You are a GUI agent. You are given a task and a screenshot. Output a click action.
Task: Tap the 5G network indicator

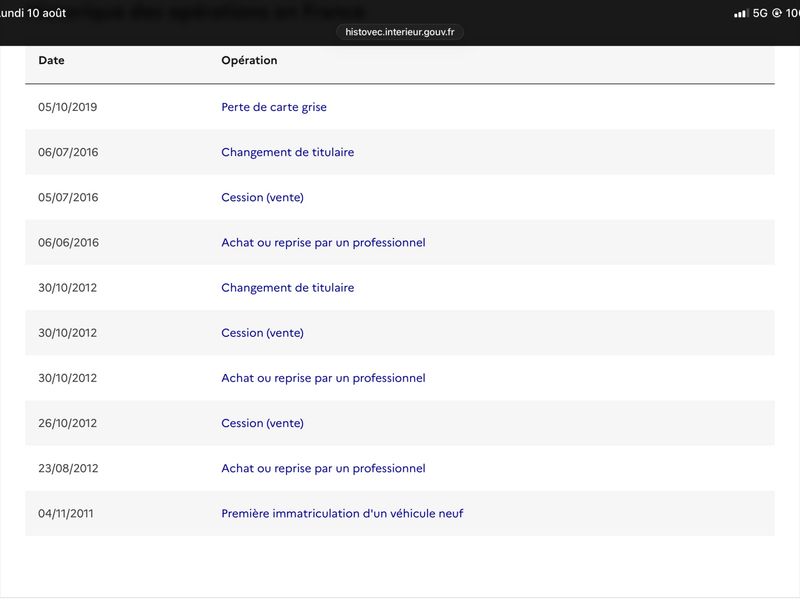click(x=760, y=13)
